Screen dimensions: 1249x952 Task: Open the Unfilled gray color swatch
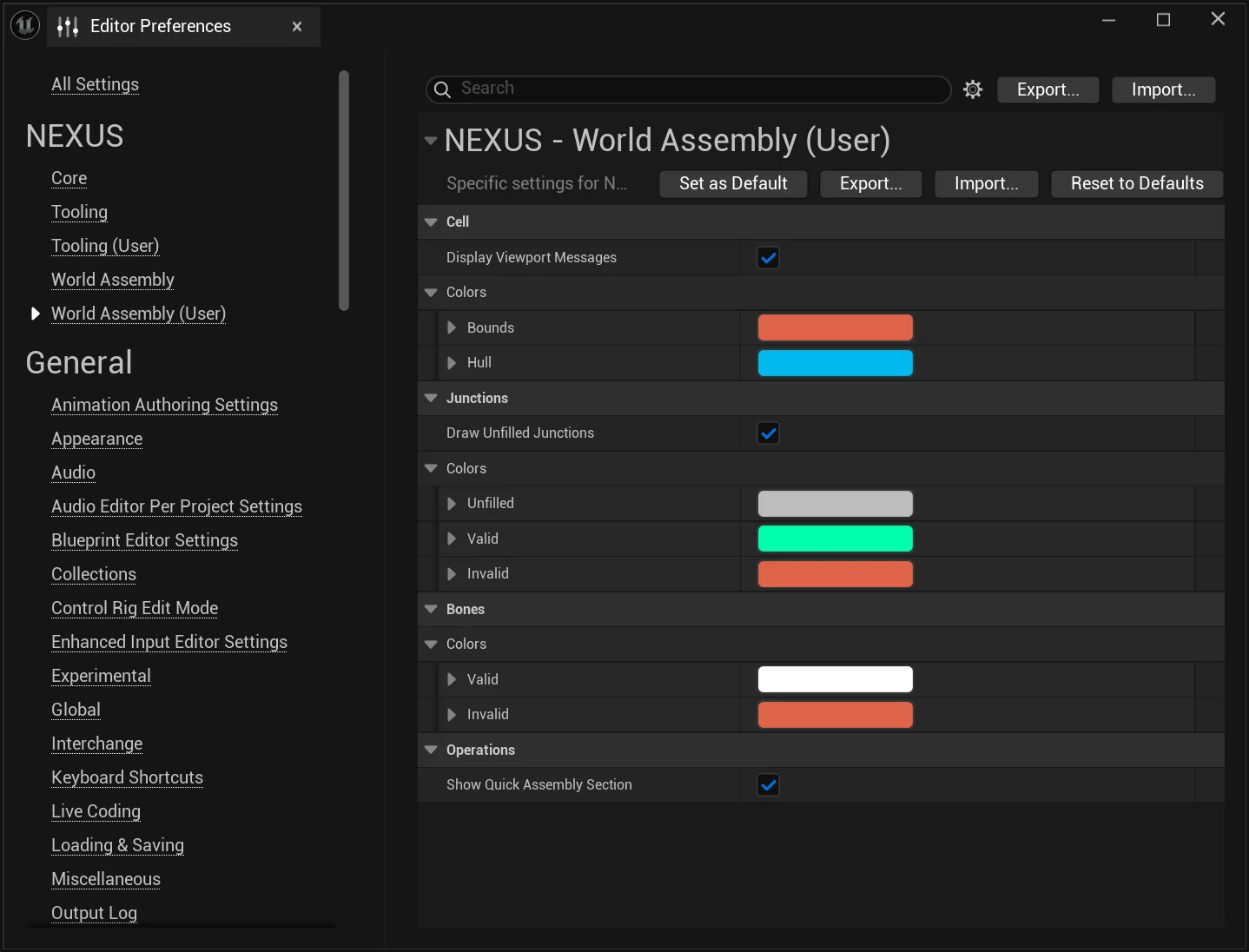pyautogui.click(x=836, y=504)
